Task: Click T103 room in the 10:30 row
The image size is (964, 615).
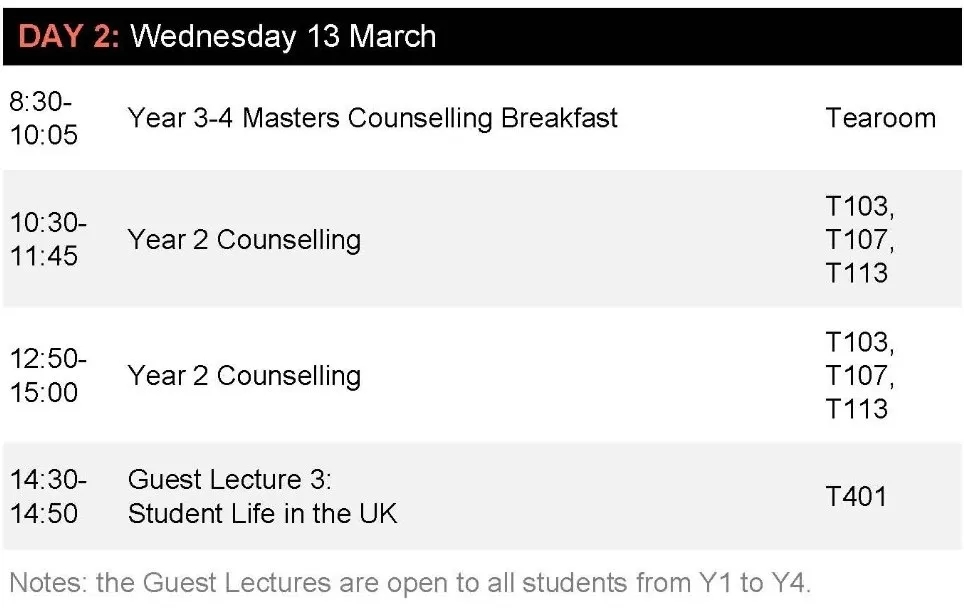Action: (x=859, y=207)
